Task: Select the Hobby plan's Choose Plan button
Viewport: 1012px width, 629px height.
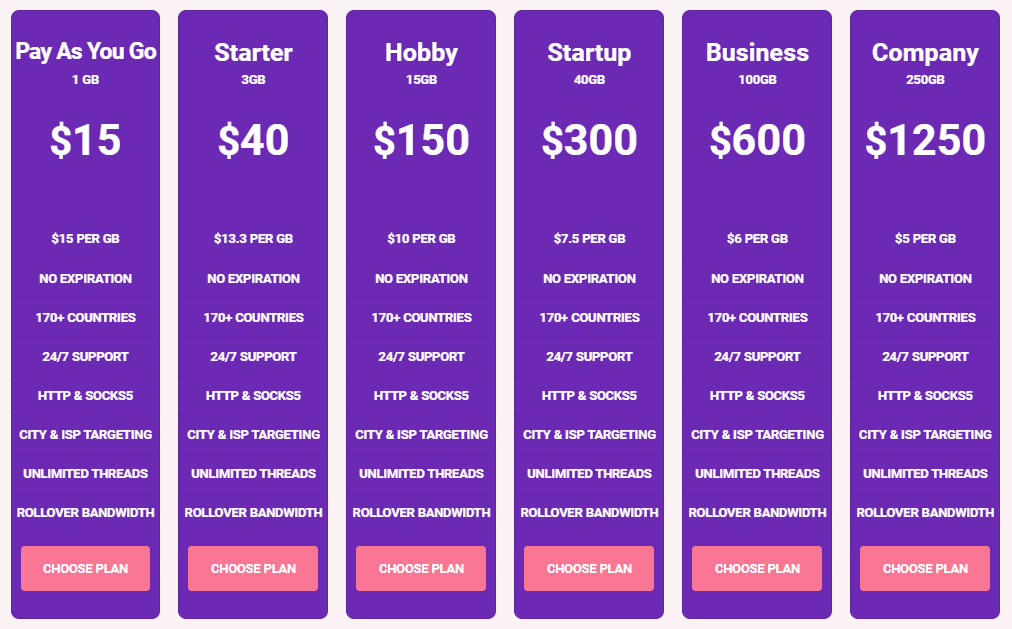Action: pos(421,568)
